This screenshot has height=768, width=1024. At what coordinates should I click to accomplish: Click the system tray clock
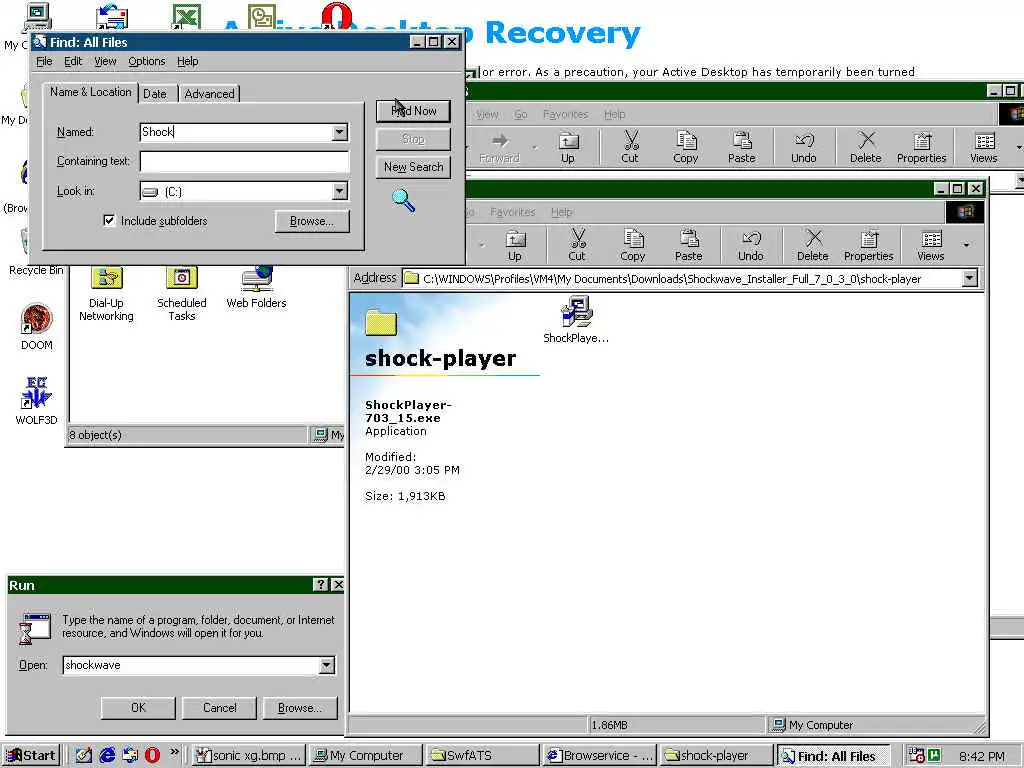[982, 756]
